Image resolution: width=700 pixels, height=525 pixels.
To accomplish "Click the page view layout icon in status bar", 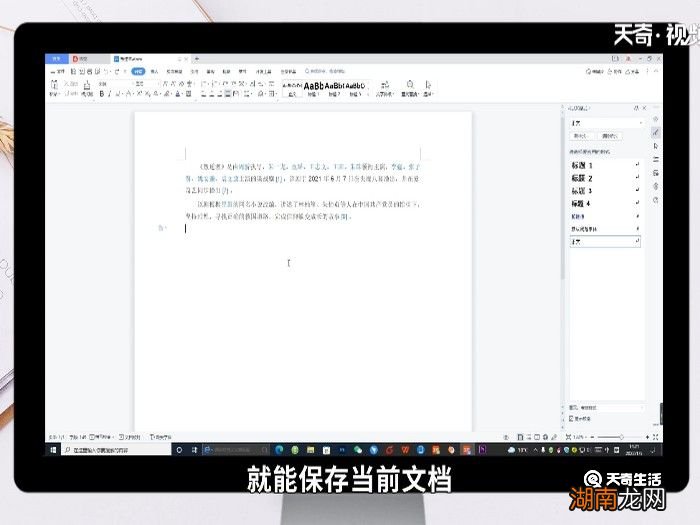I will (x=520, y=437).
